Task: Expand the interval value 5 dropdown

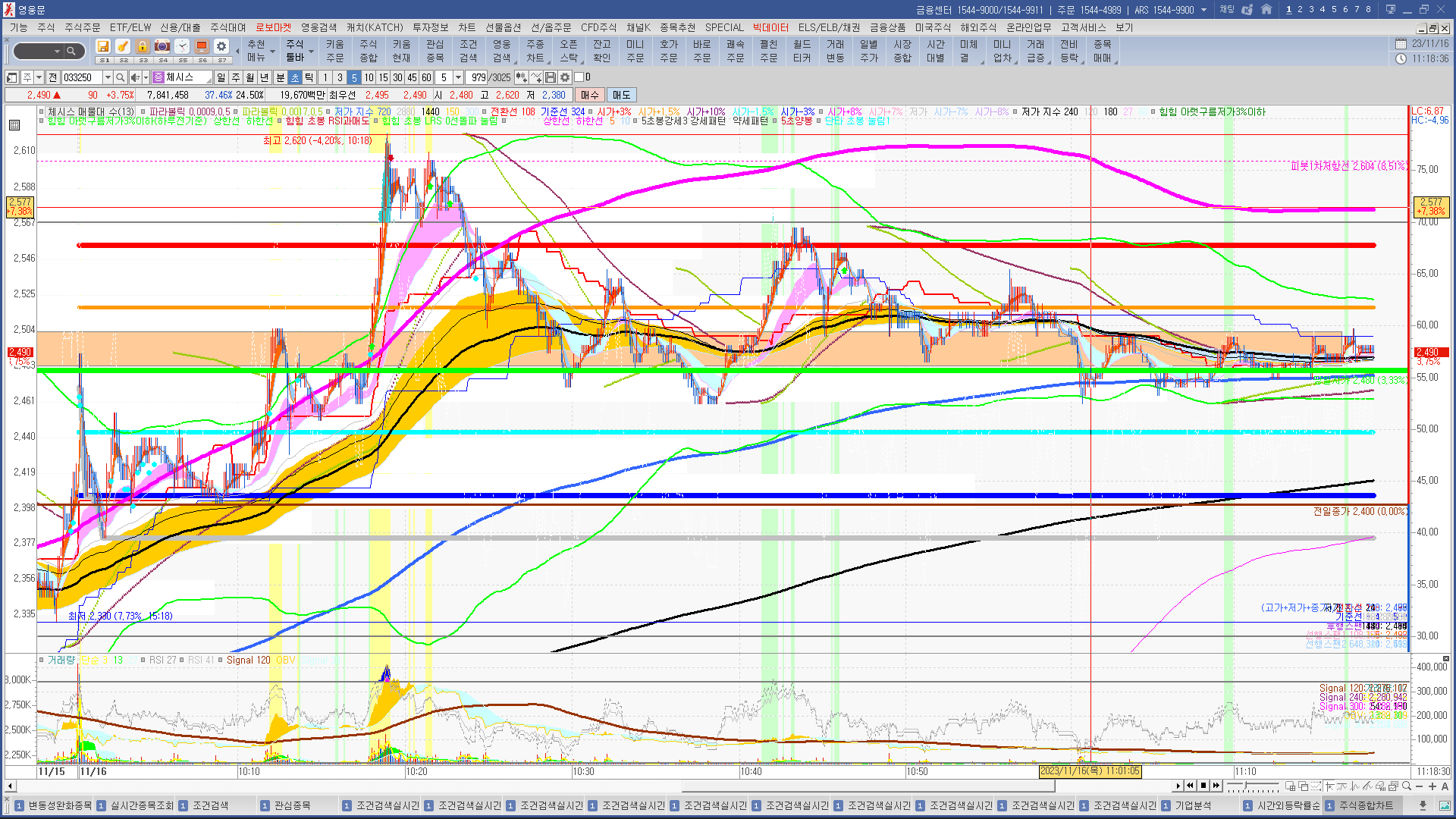Action: pyautogui.click(x=458, y=77)
